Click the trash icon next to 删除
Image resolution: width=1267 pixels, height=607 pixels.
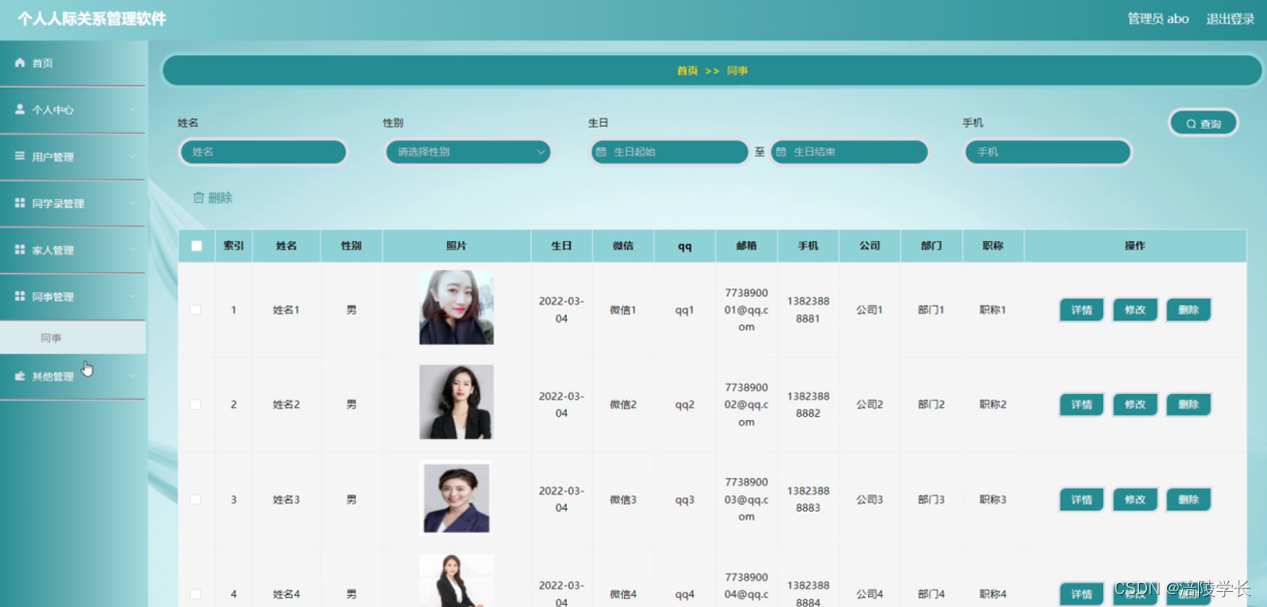click(x=198, y=198)
